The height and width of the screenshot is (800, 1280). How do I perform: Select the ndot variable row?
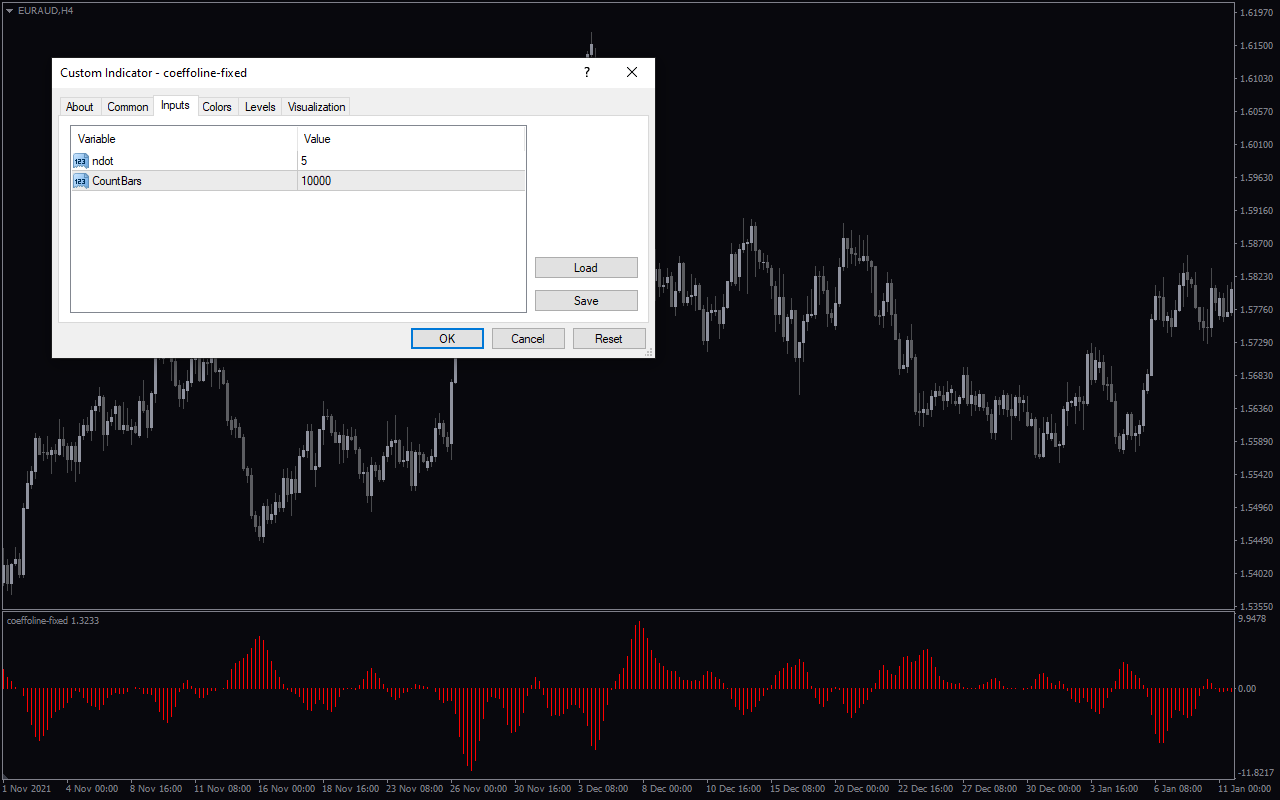click(298, 161)
